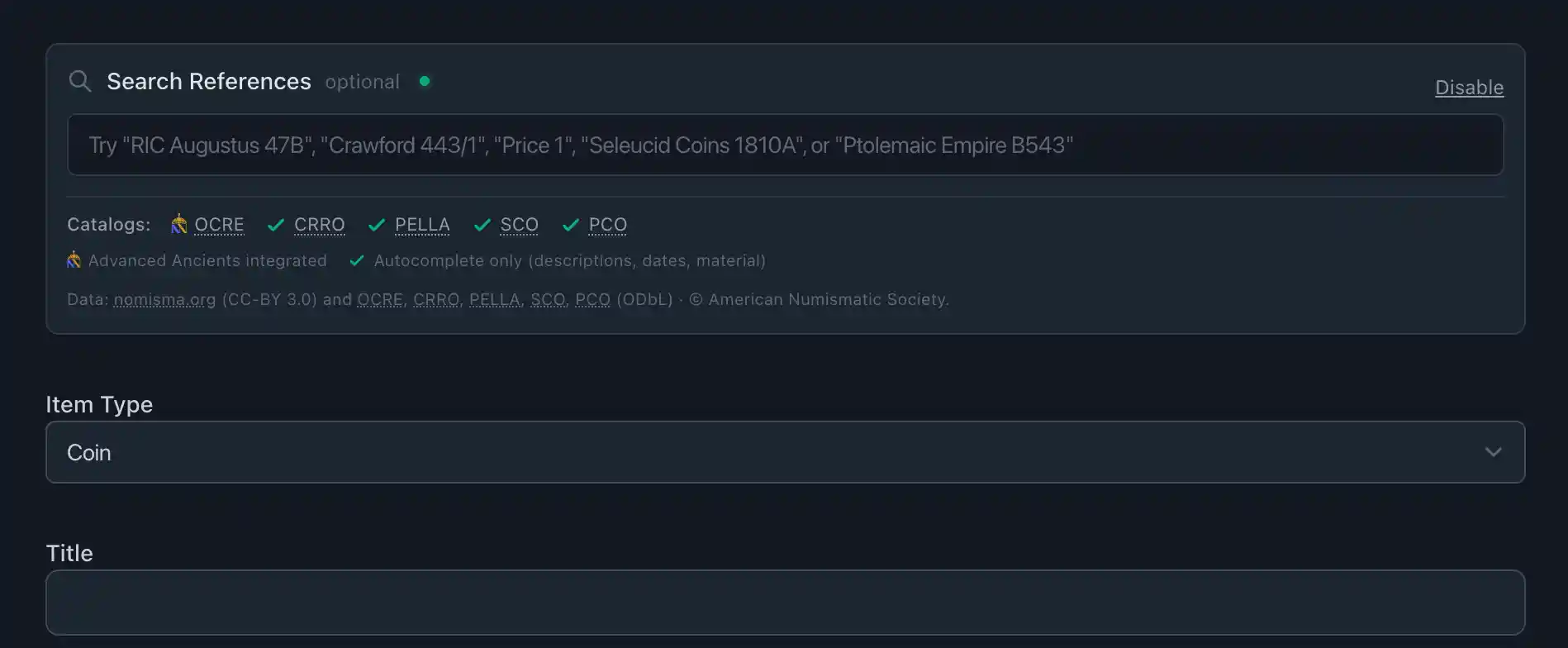Click into the Title text field
This screenshot has width=1568, height=648.
[785, 603]
